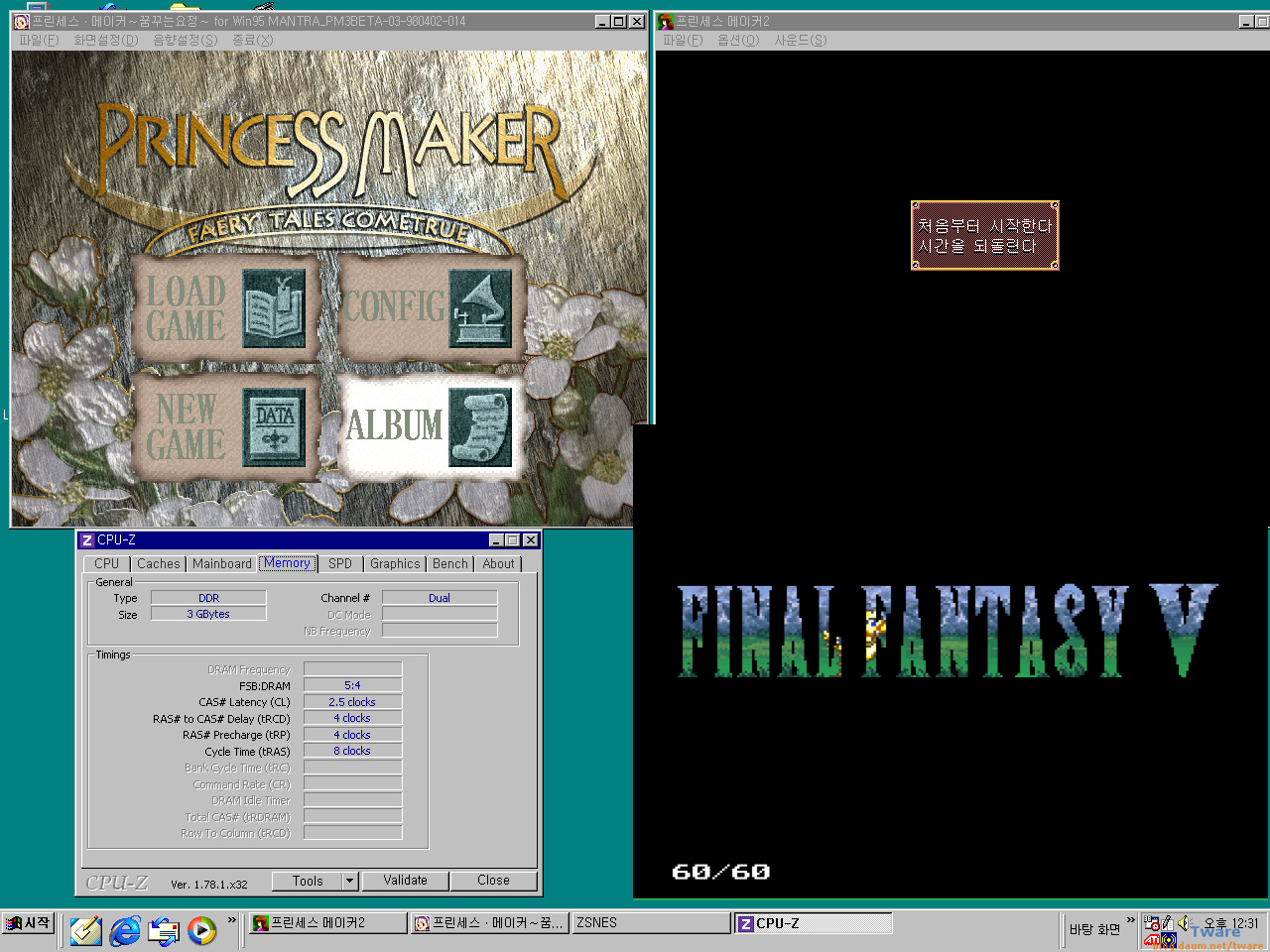Expand the quick launch overflow chevron
Screen dimensions: 1270x952
pos(232,920)
